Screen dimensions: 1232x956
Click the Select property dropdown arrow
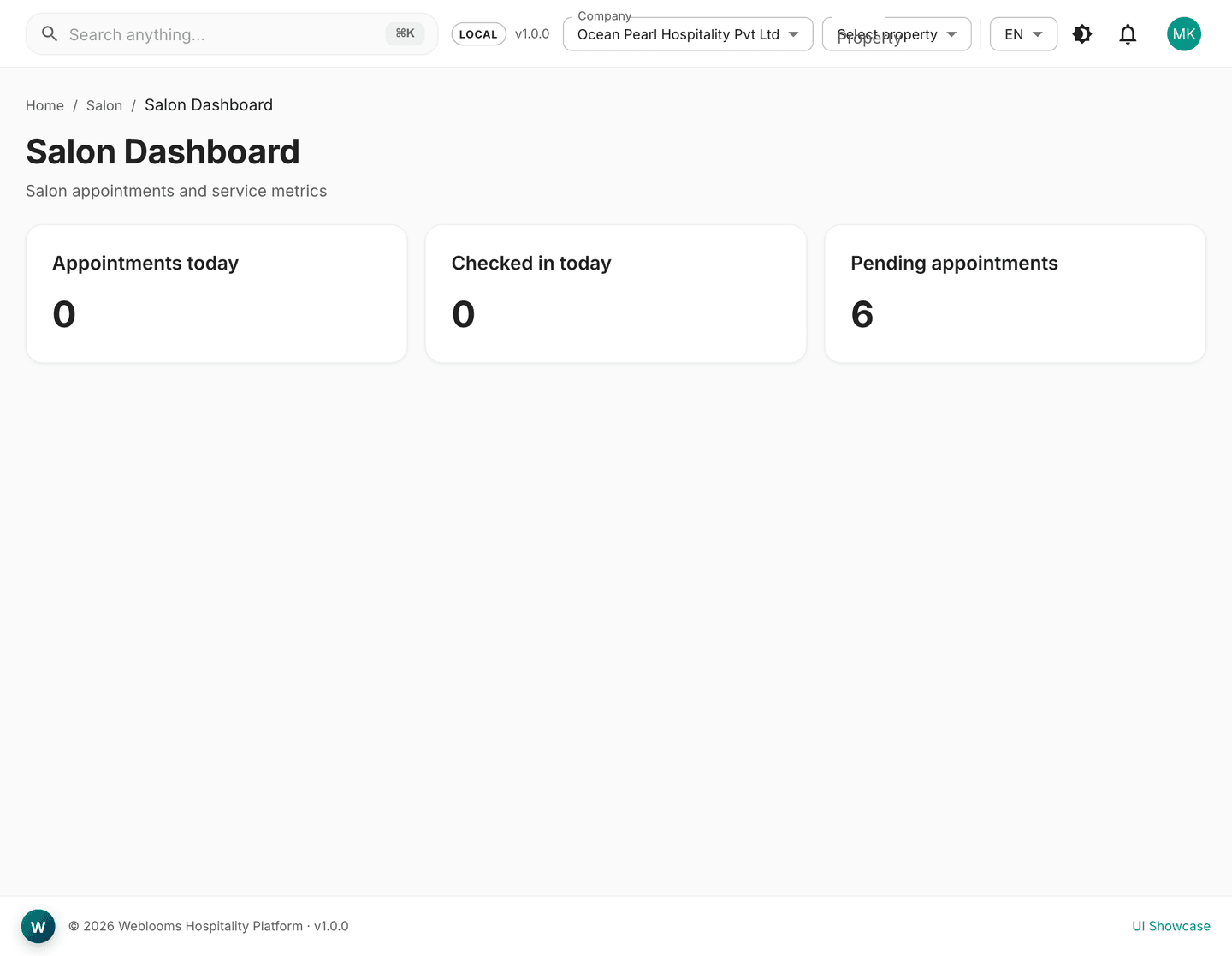point(951,34)
